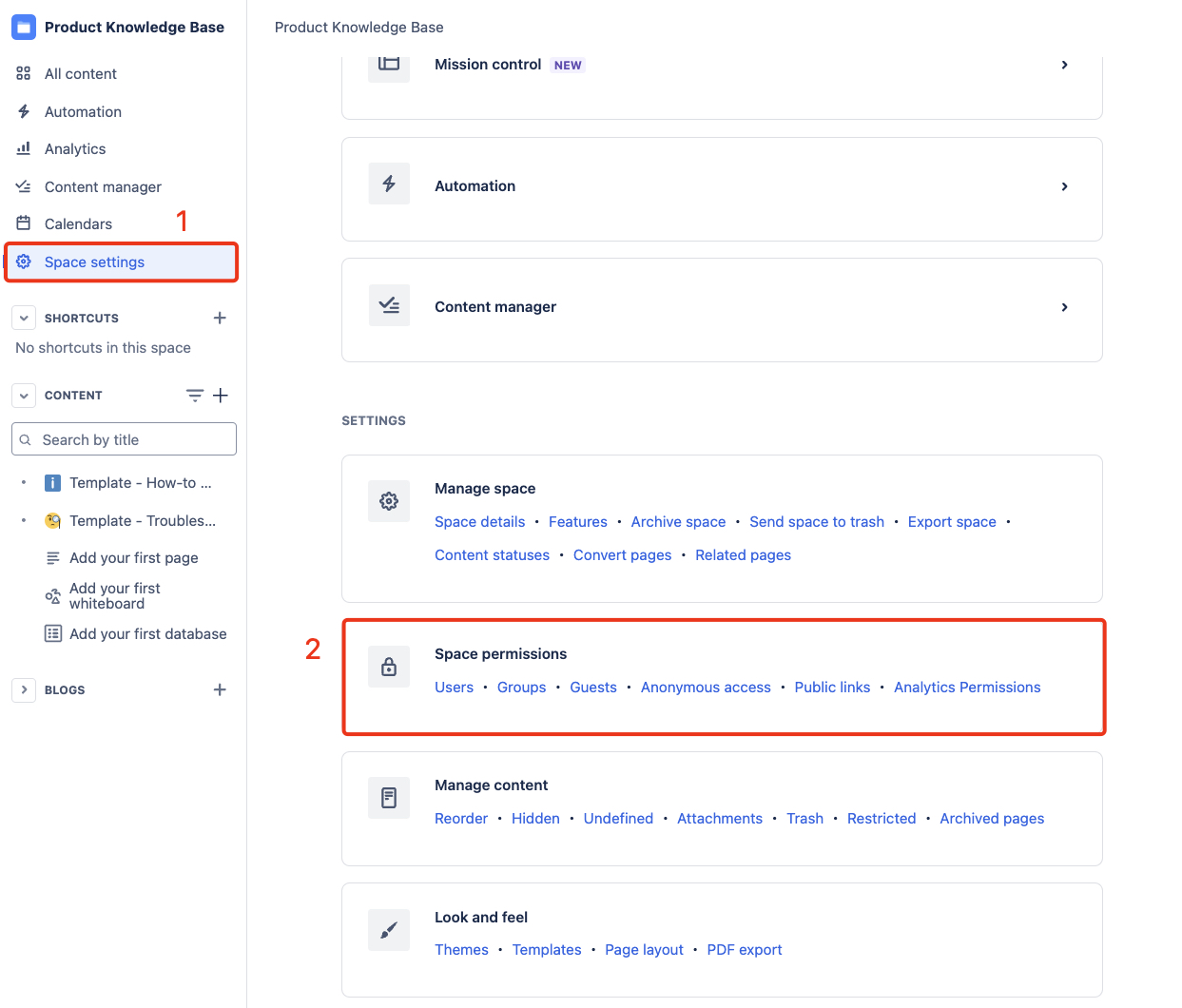This screenshot has width=1182, height=1008.
Task: Select the Calendars icon in the sidebar
Action: [23, 223]
